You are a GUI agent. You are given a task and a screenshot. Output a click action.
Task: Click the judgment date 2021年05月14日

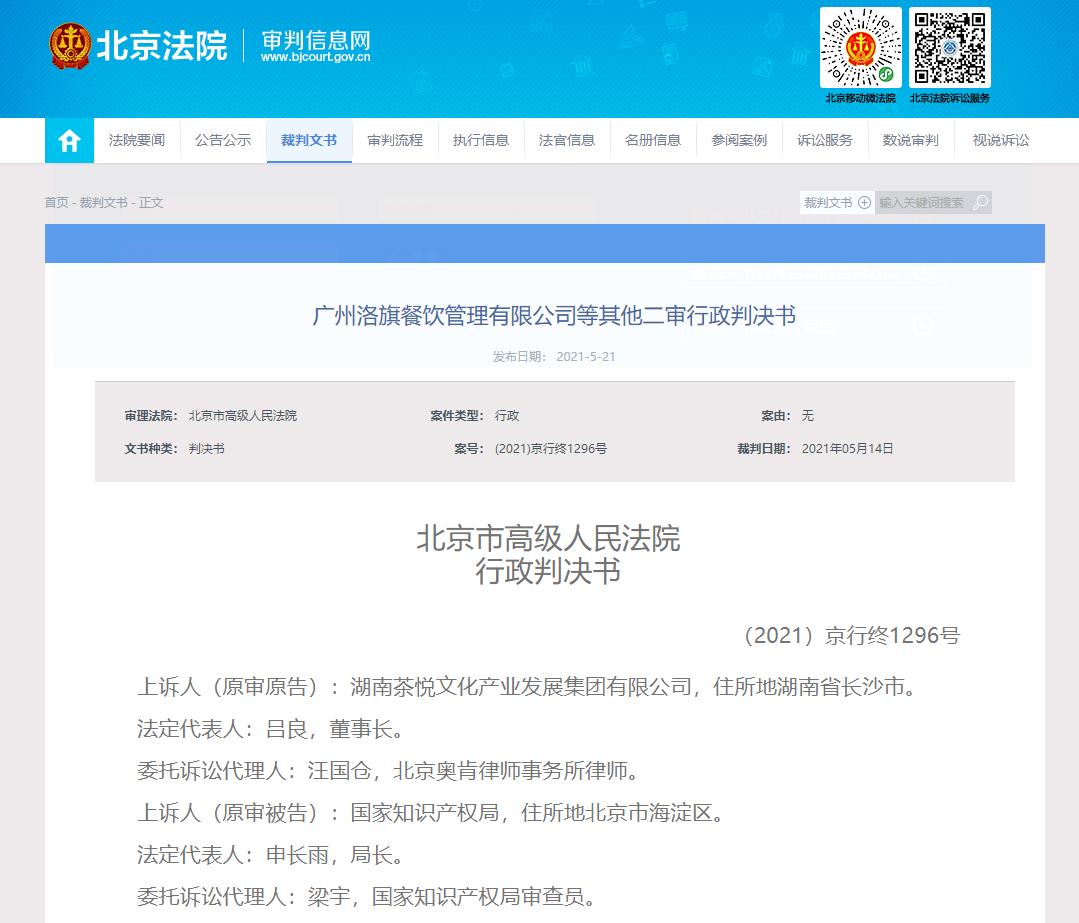847,449
